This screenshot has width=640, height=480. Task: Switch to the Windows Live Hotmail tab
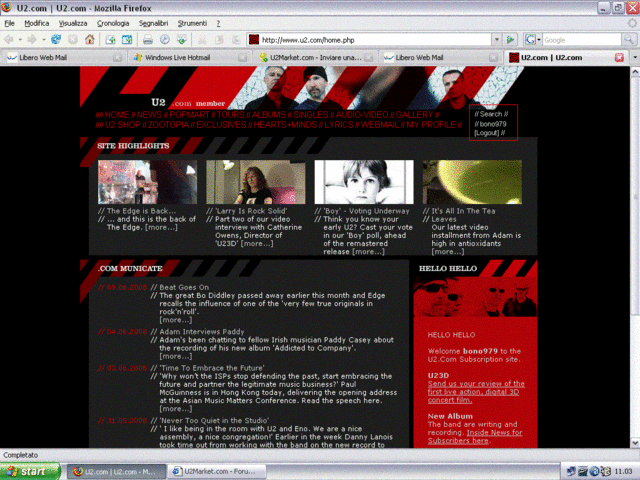189,58
